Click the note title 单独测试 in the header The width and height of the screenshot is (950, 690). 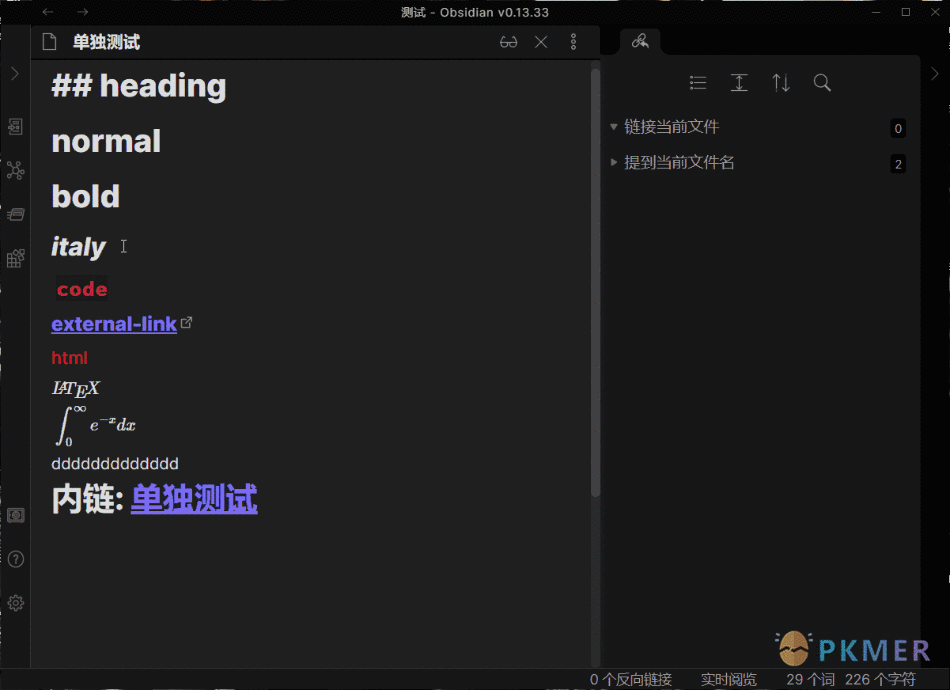[x=107, y=42]
